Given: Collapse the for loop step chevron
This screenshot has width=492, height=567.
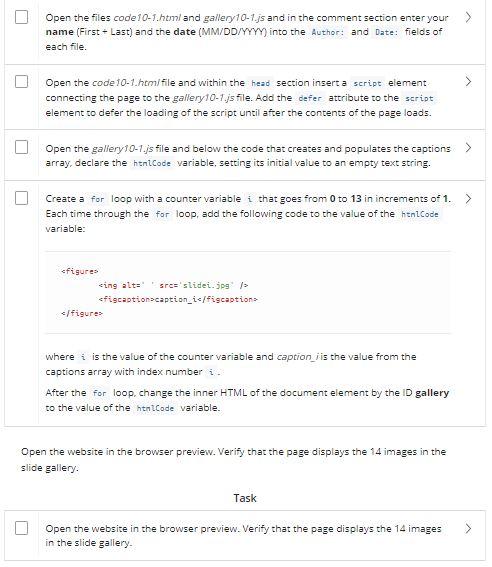Looking at the screenshot, I should click(468, 199).
